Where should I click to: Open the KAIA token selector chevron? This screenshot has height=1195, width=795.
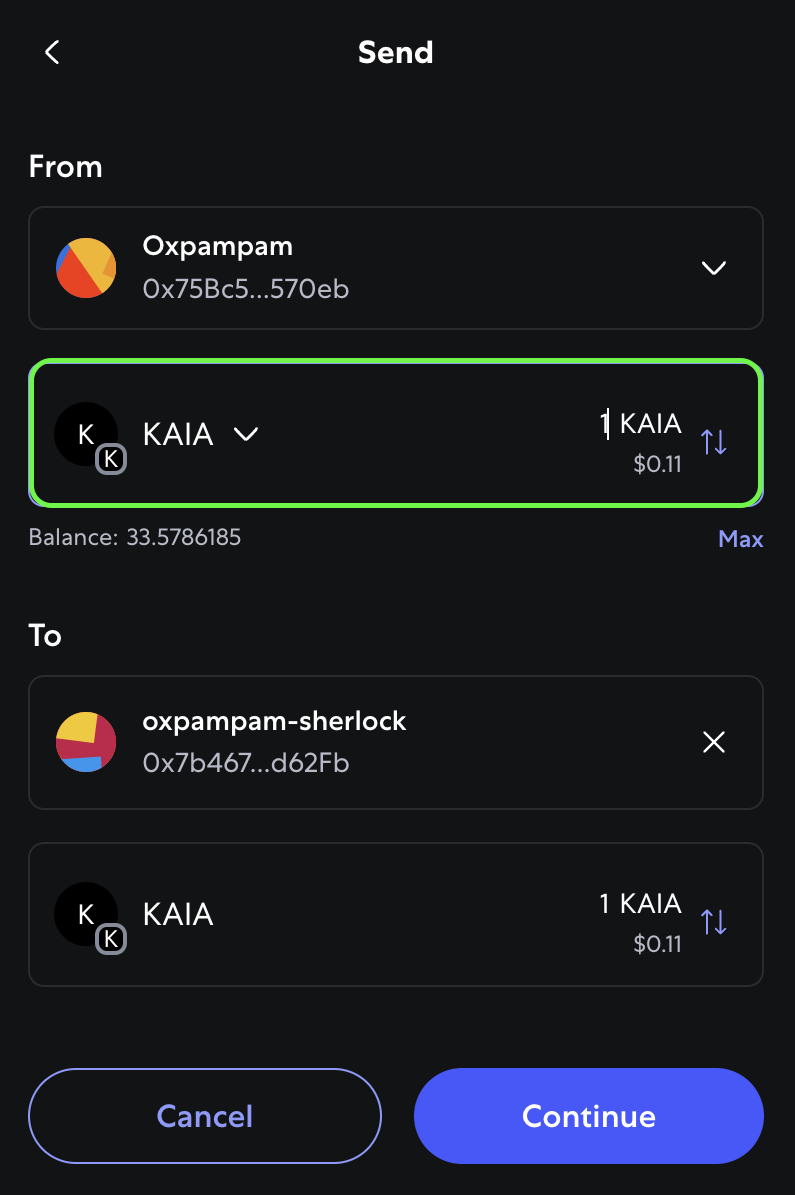click(245, 434)
